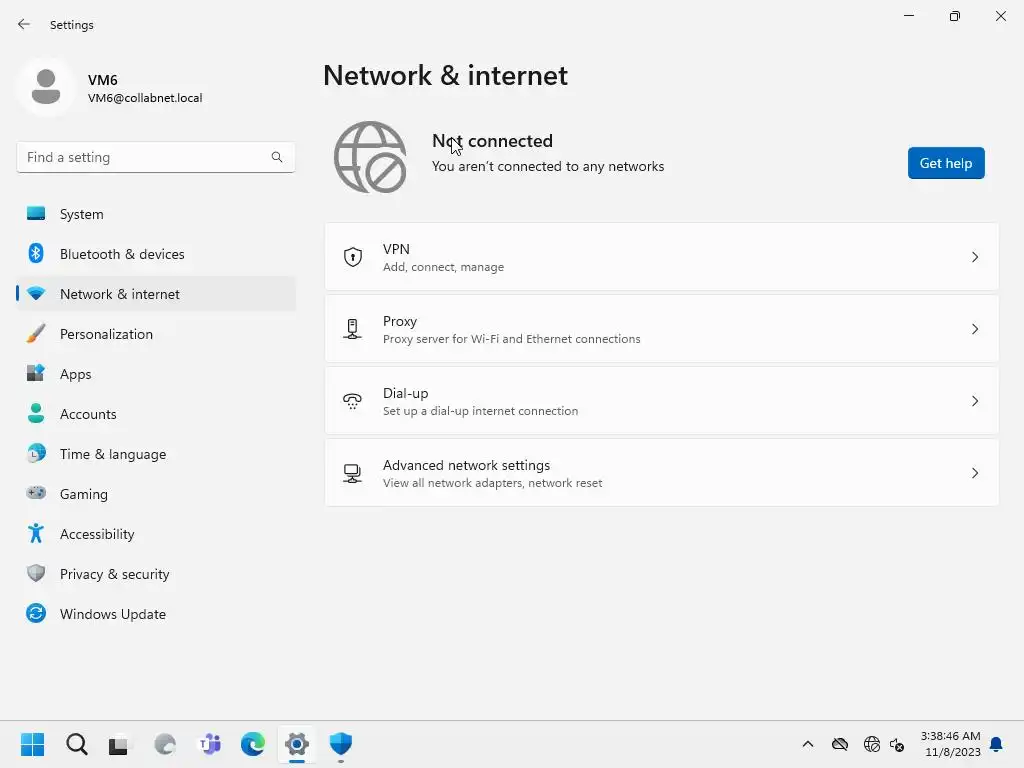1024x768 pixels.
Task: Click the muted volume tray icon
Action: [897, 744]
